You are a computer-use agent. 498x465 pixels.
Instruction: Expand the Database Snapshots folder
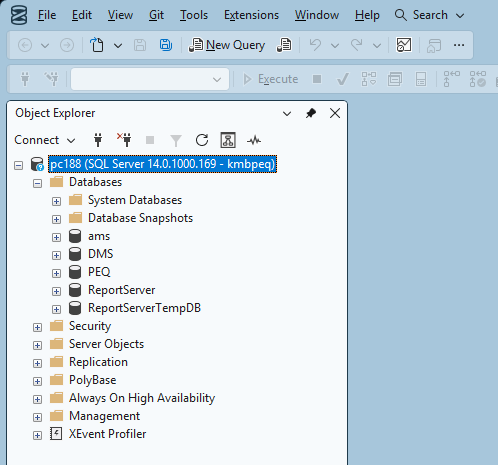pyautogui.click(x=56, y=219)
